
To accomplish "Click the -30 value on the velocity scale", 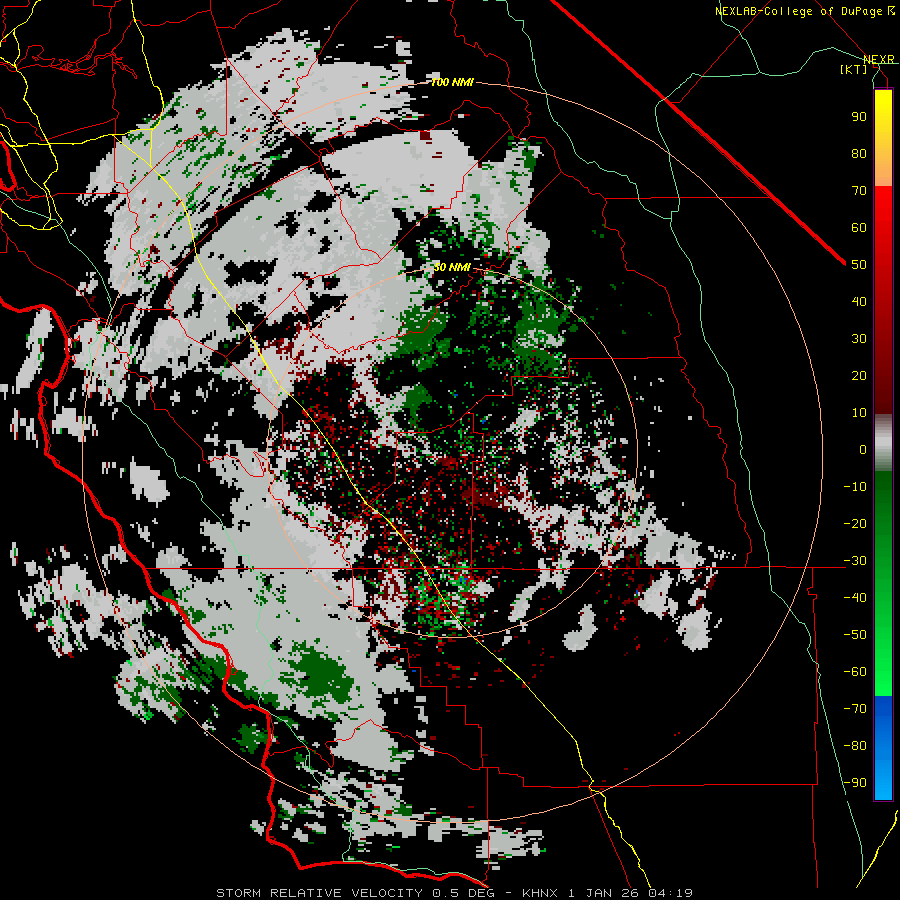I will [855, 561].
